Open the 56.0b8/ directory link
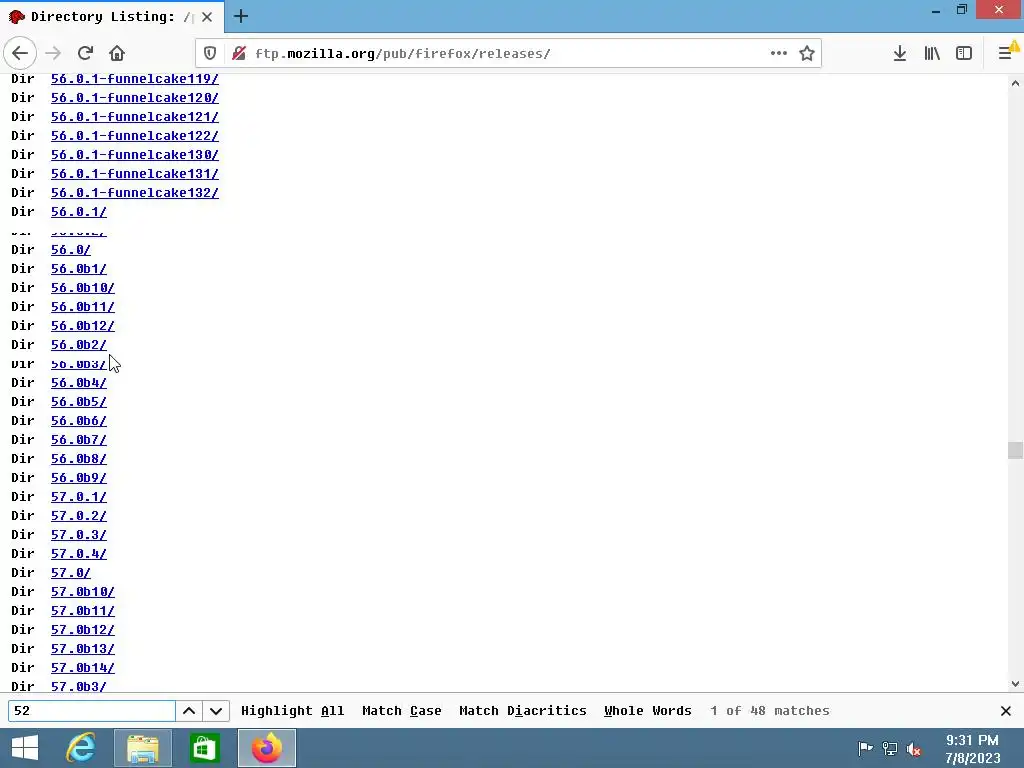This screenshot has height=768, width=1024. point(78,458)
